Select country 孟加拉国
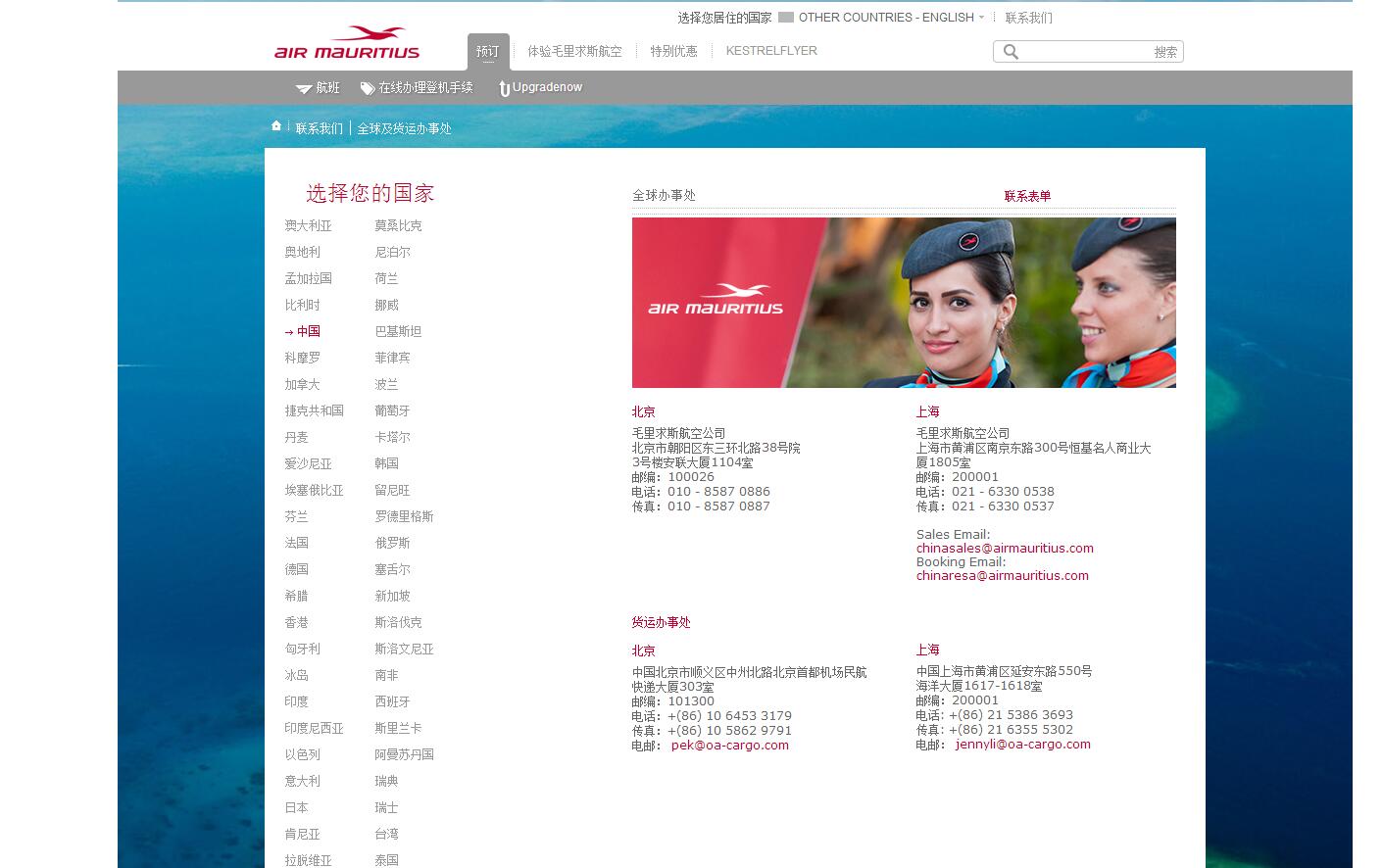Screen dimensions: 1383x868 click(x=309, y=278)
